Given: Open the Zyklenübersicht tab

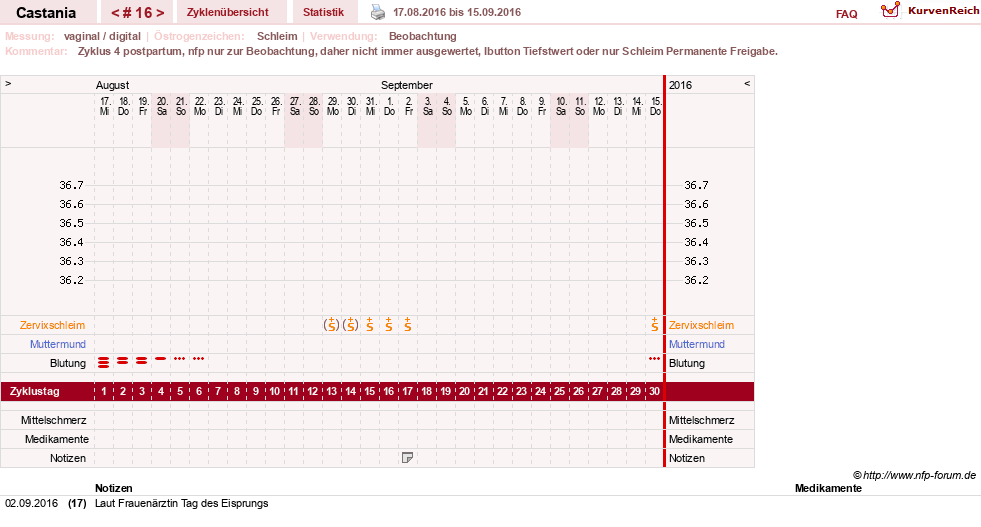Looking at the screenshot, I should click(228, 12).
